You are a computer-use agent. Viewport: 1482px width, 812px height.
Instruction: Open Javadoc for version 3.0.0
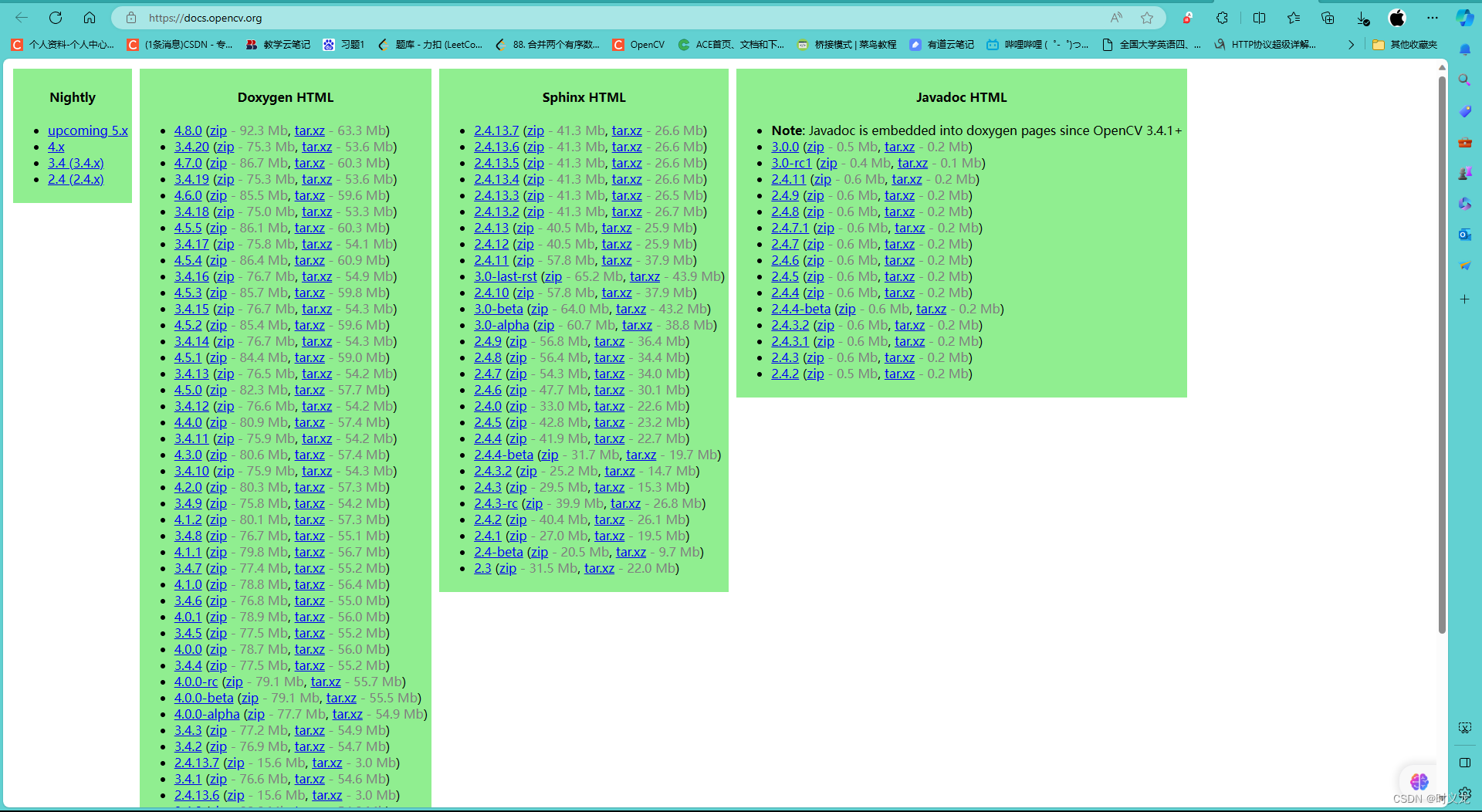[x=785, y=147]
